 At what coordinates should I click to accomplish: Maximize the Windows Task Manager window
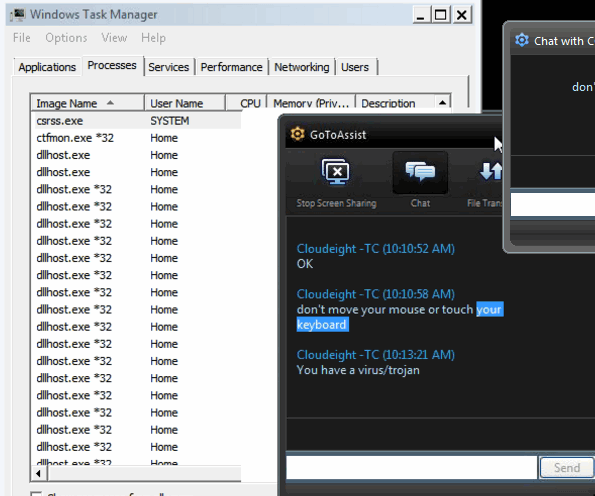441,15
